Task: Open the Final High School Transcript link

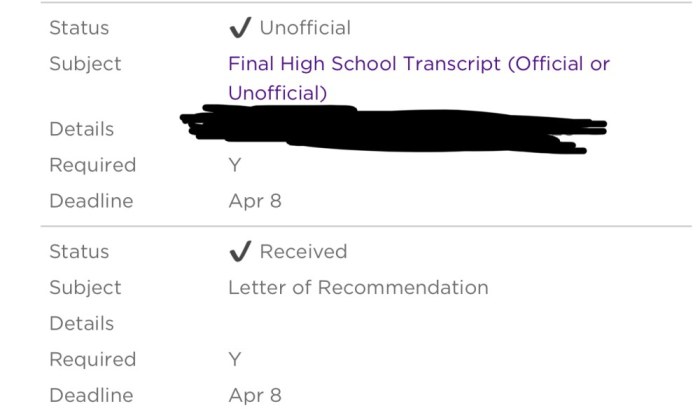Action: tap(418, 64)
